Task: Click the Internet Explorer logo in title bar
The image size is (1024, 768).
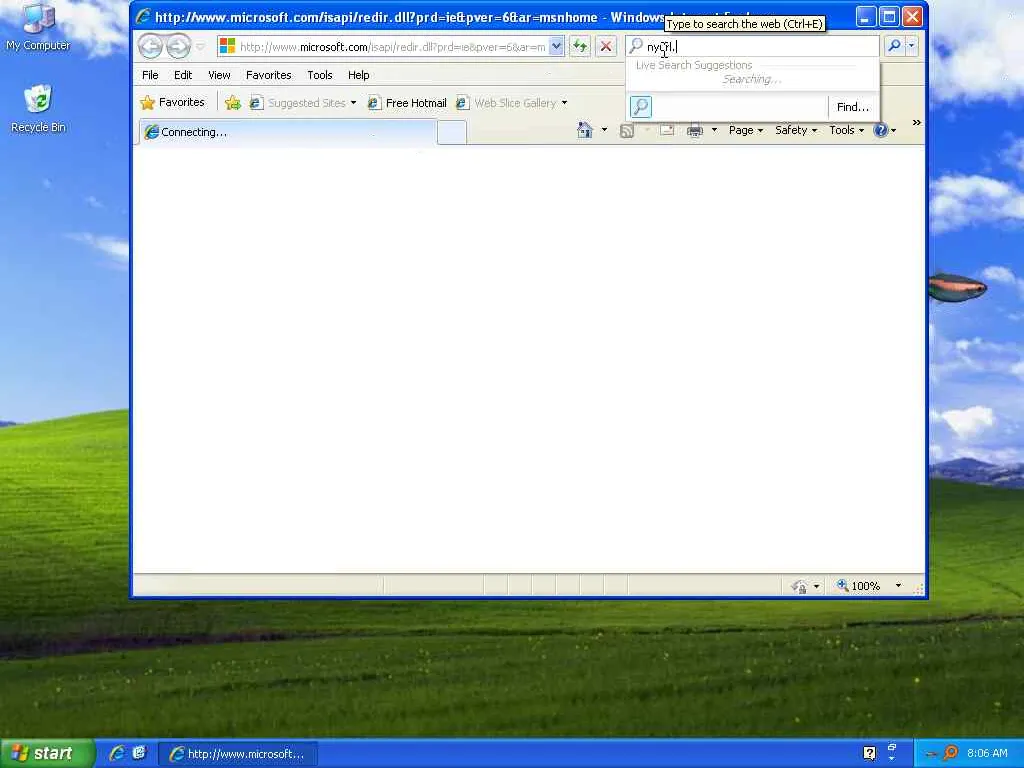Action: pyautogui.click(x=143, y=17)
